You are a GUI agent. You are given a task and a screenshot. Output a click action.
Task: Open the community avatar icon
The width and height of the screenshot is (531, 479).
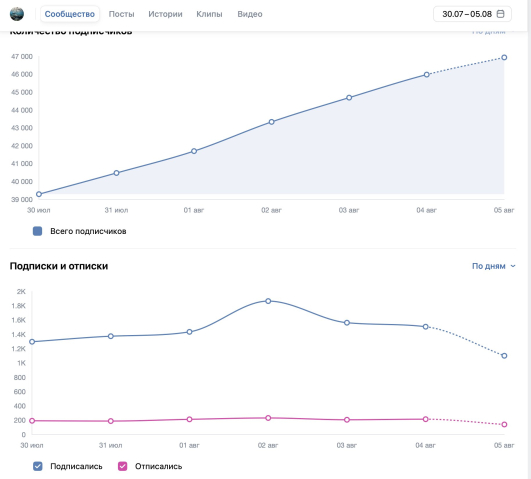point(17,14)
